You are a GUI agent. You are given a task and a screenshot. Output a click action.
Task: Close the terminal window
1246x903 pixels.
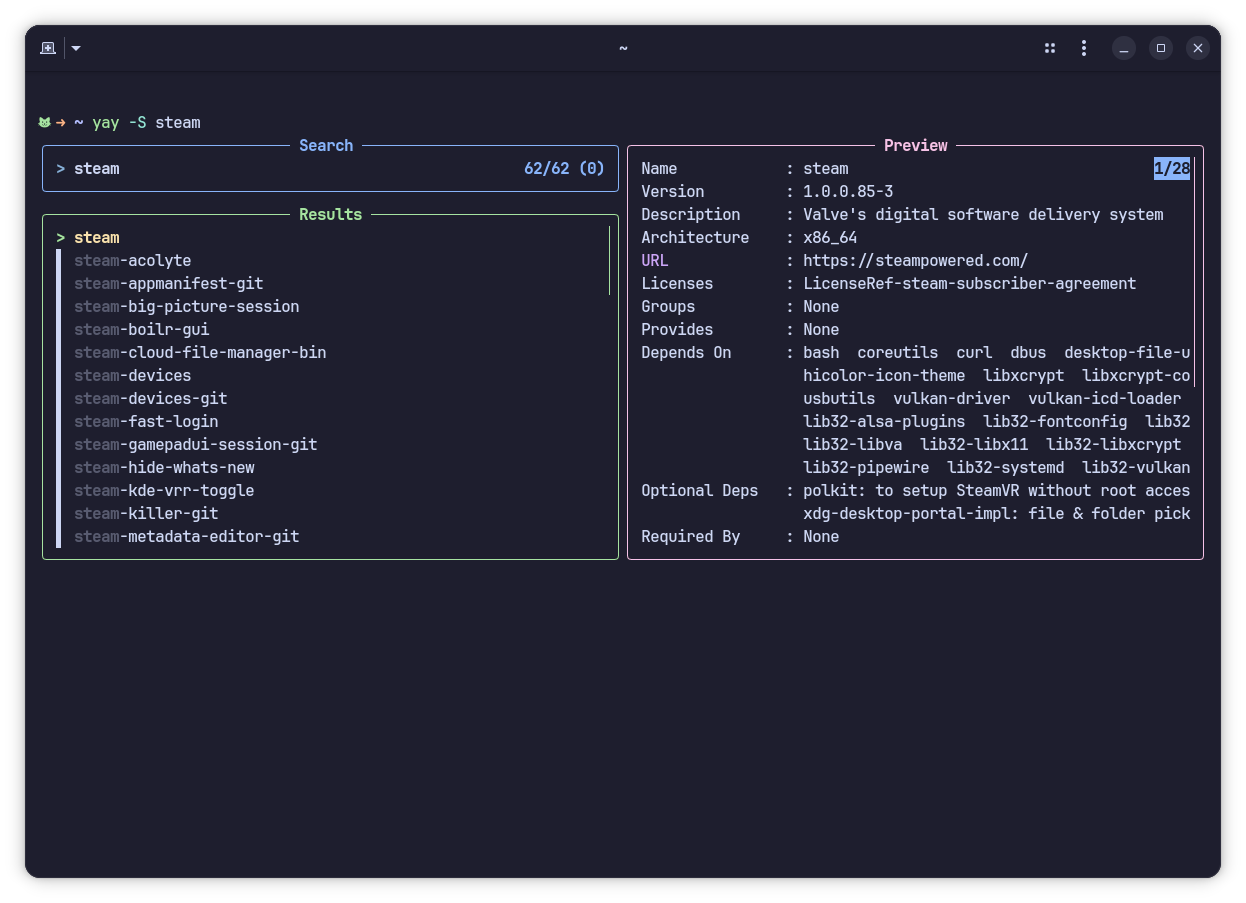[x=1198, y=48]
